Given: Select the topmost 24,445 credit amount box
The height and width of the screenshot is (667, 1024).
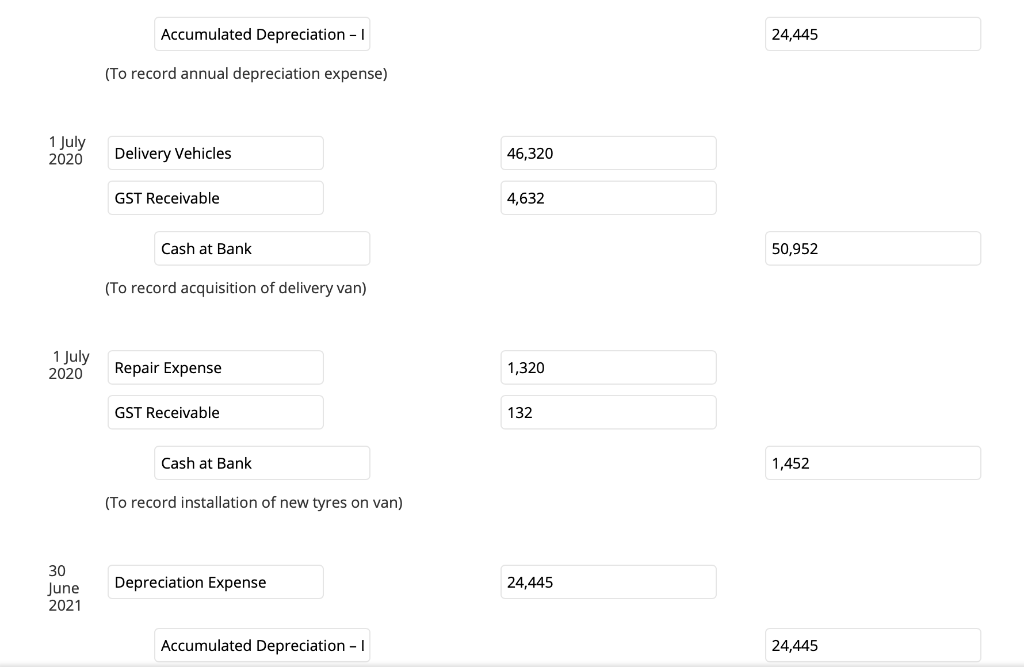Looking at the screenshot, I should click(872, 34).
